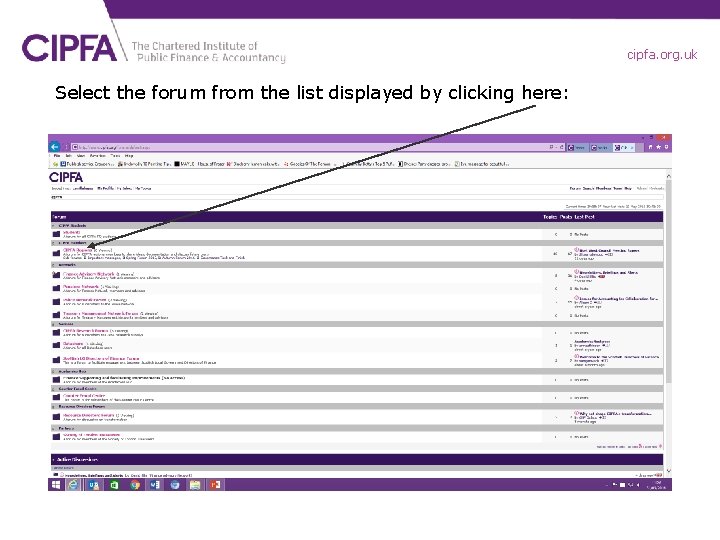
Task: Click the Posts column header
Action: point(566,217)
